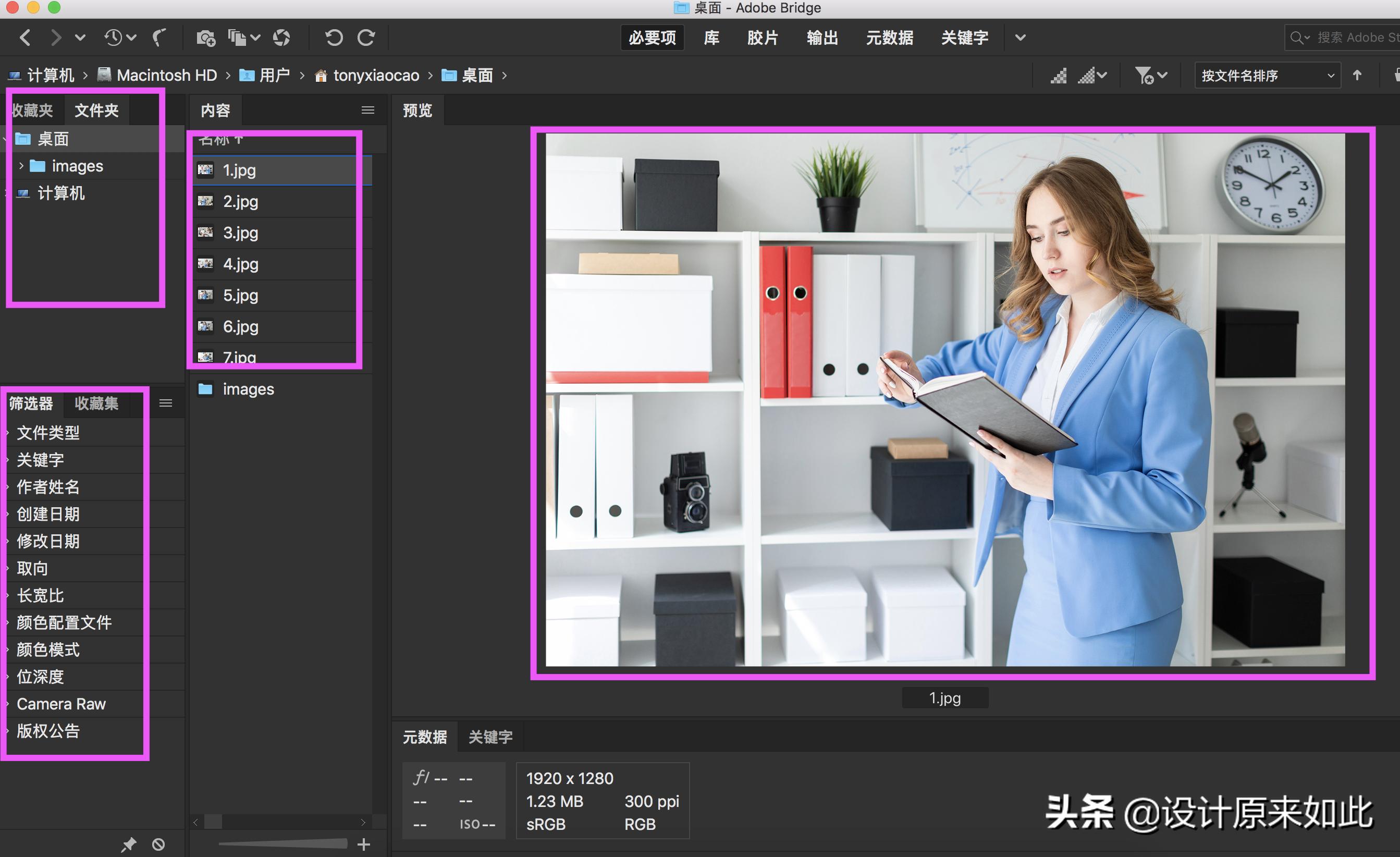Screen dimensions: 1400x857
Task: Click the clear filter circle icon
Action: pos(158,844)
